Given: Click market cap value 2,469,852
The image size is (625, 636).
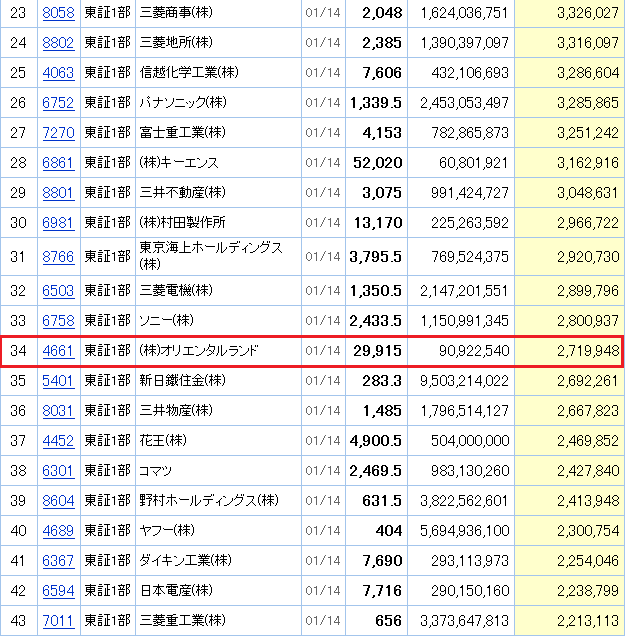Looking at the screenshot, I should (x=588, y=441).
